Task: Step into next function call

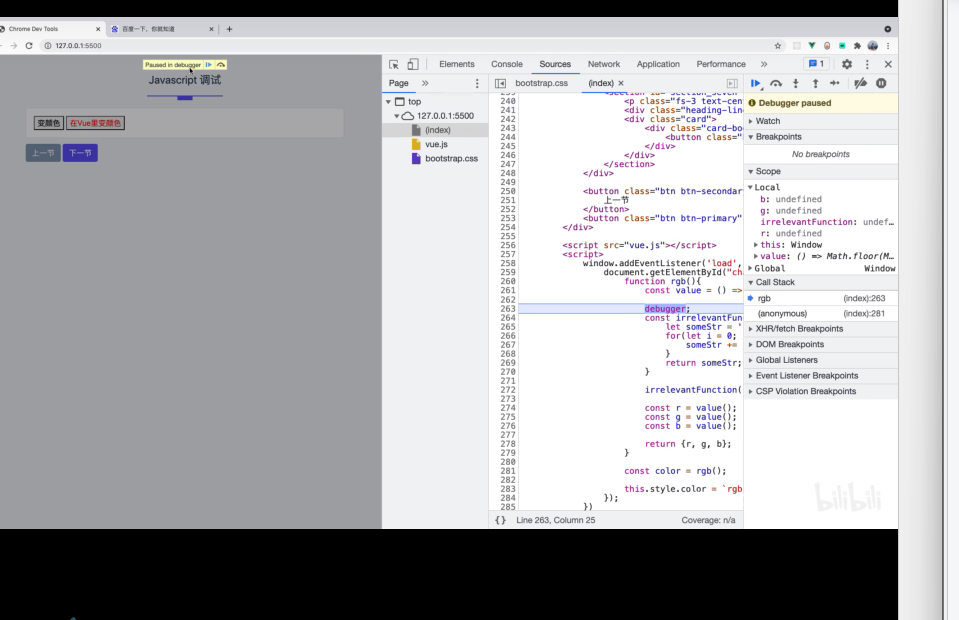Action: [x=796, y=83]
